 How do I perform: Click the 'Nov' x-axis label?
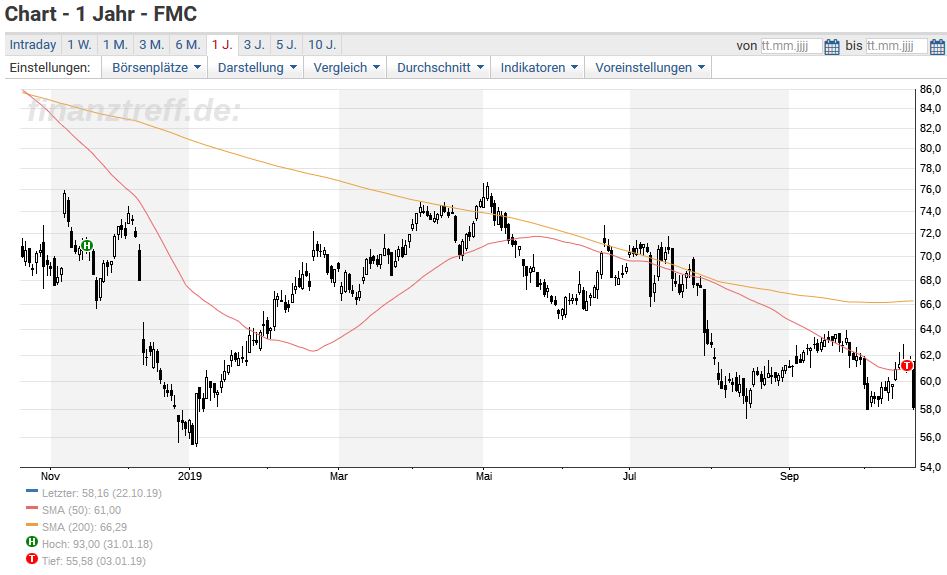click(x=50, y=476)
